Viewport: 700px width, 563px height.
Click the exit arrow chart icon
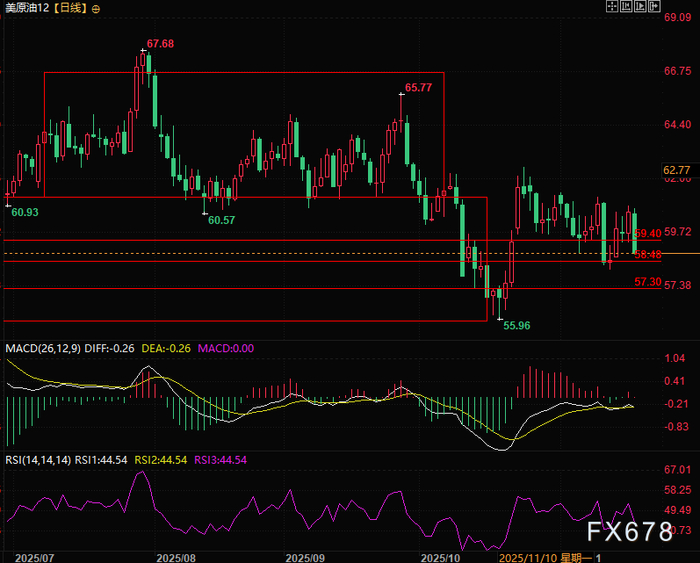pos(654,6)
